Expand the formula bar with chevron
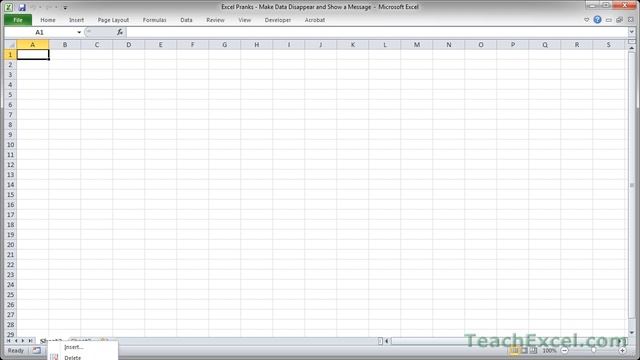640x360 pixels. (x=631, y=32)
